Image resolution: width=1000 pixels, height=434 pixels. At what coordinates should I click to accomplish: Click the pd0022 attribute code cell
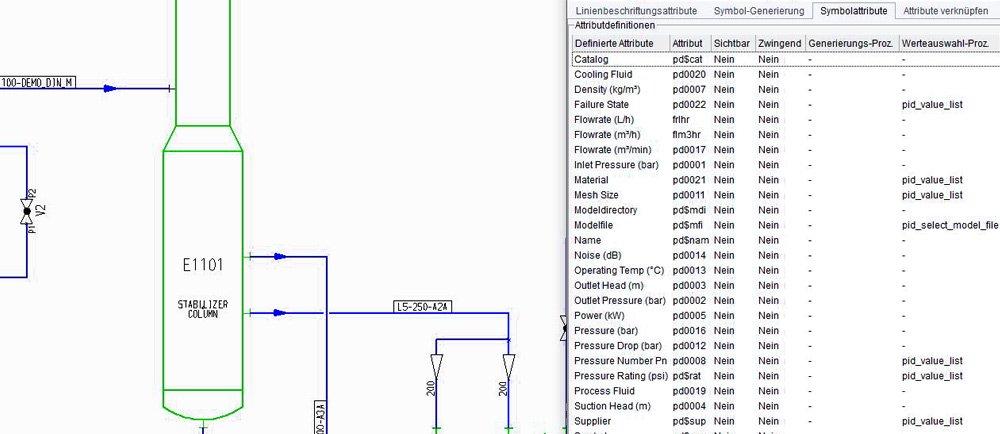(689, 105)
